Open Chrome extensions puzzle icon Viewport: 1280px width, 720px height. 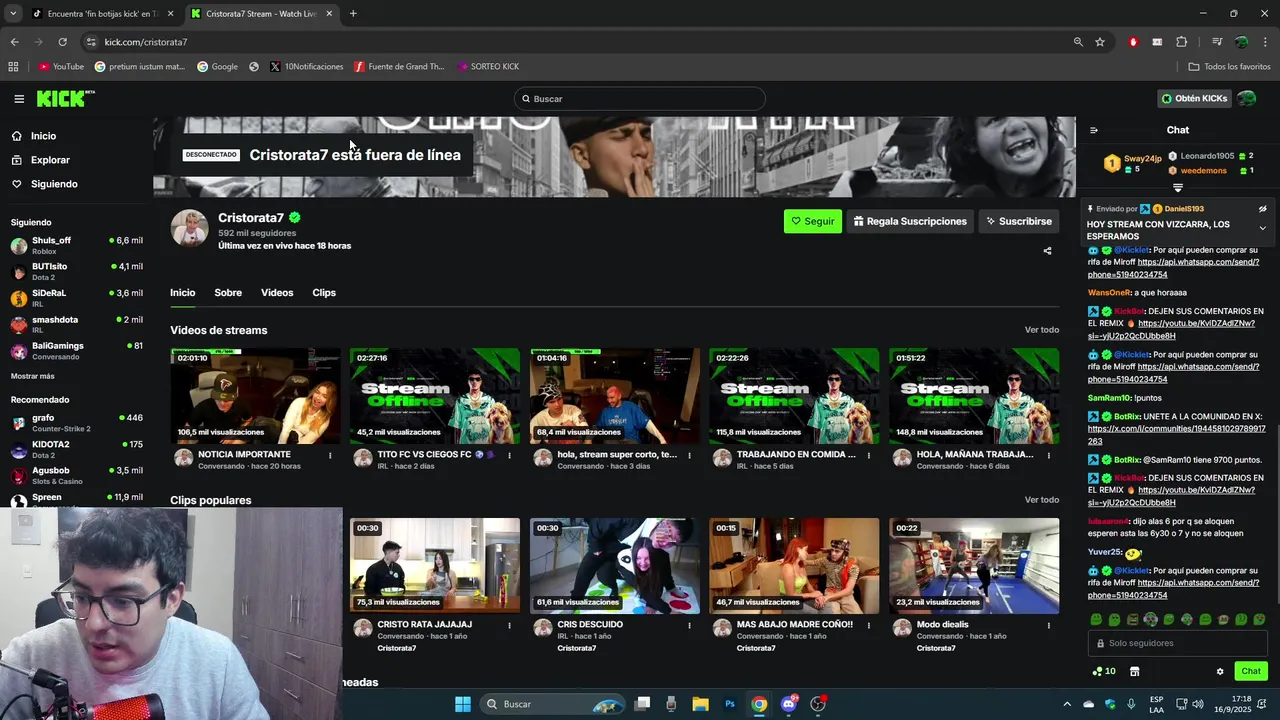(1182, 42)
